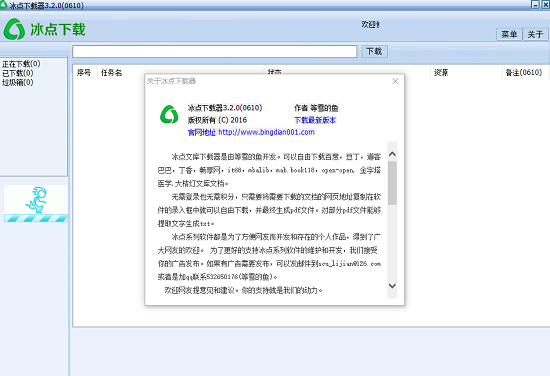
Task: Close the About dialog with the X
Action: (x=395, y=81)
